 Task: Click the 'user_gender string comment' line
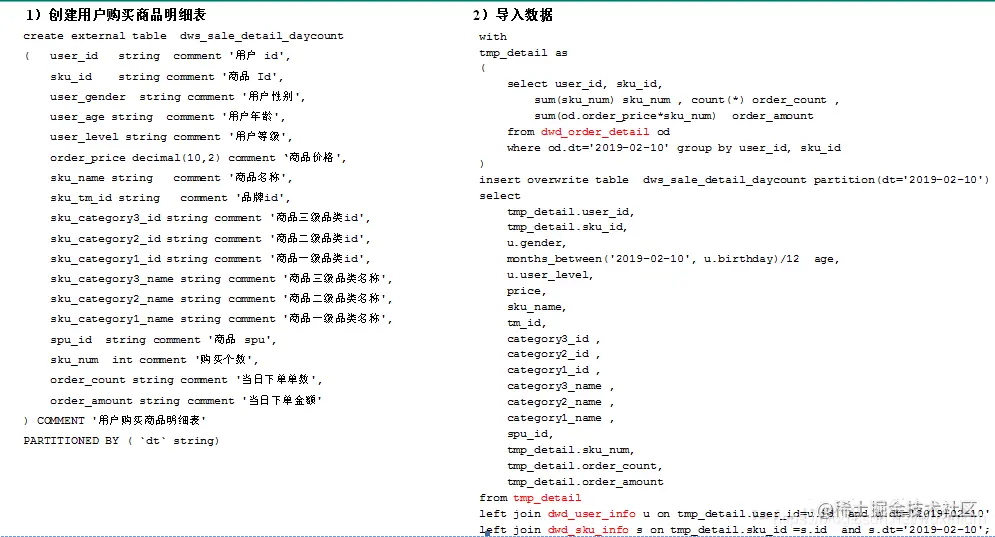tap(178, 97)
